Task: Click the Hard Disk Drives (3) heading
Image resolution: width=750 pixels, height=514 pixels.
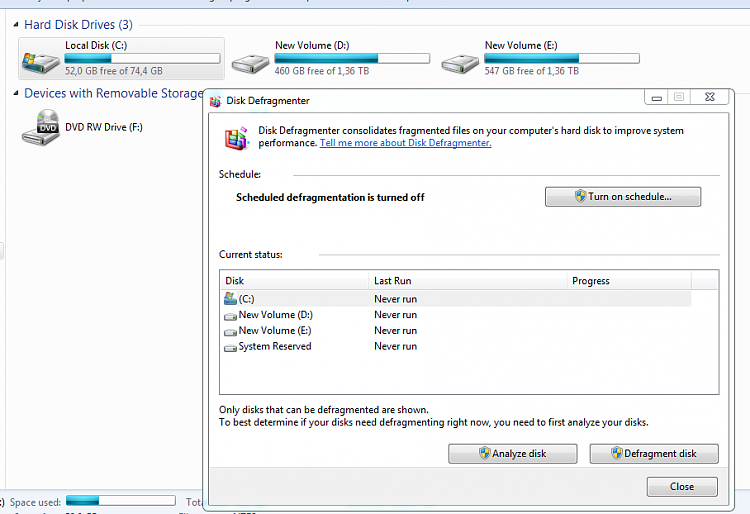Action: 78,24
